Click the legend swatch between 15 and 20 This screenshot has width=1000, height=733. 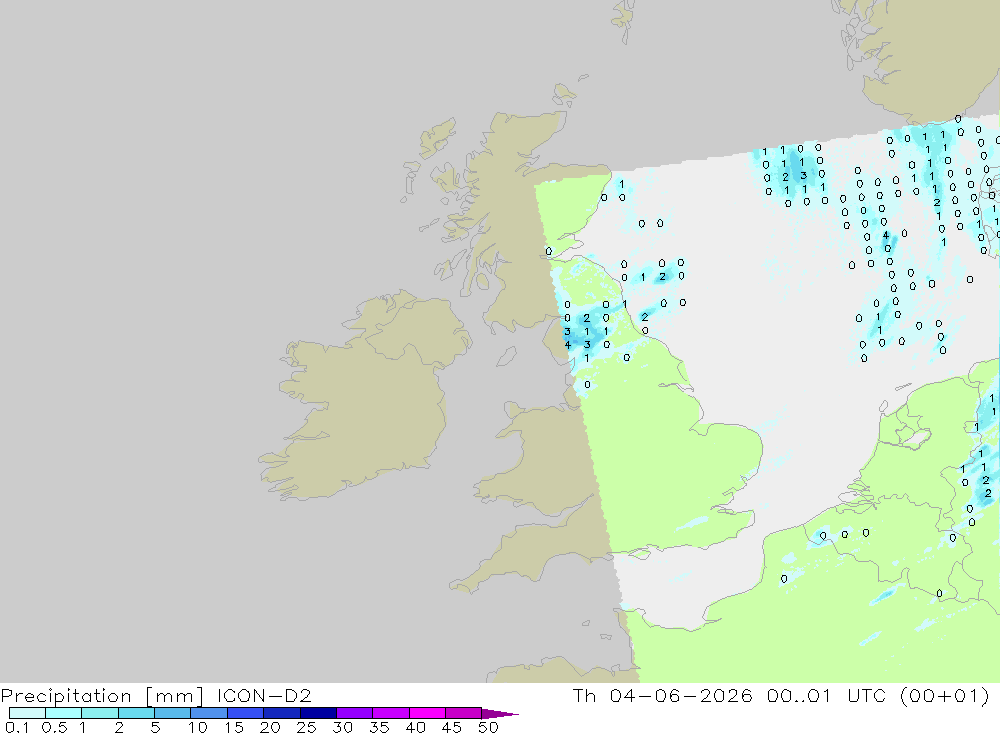[245, 713]
